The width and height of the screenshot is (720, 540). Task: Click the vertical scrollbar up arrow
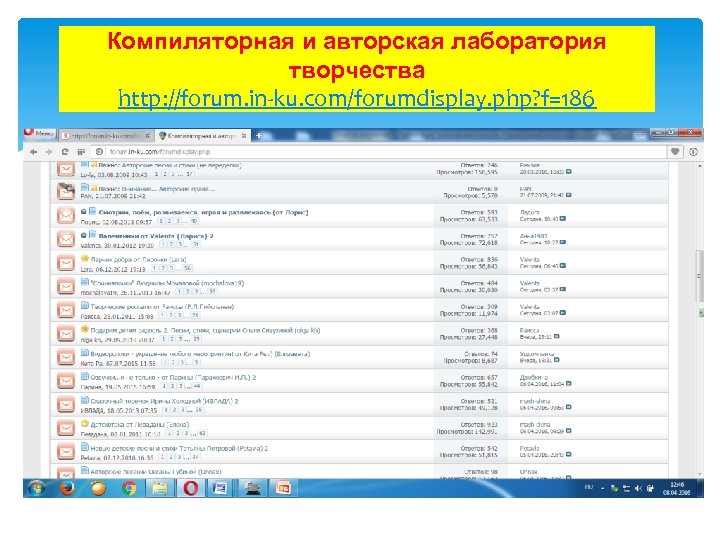tap(699, 165)
